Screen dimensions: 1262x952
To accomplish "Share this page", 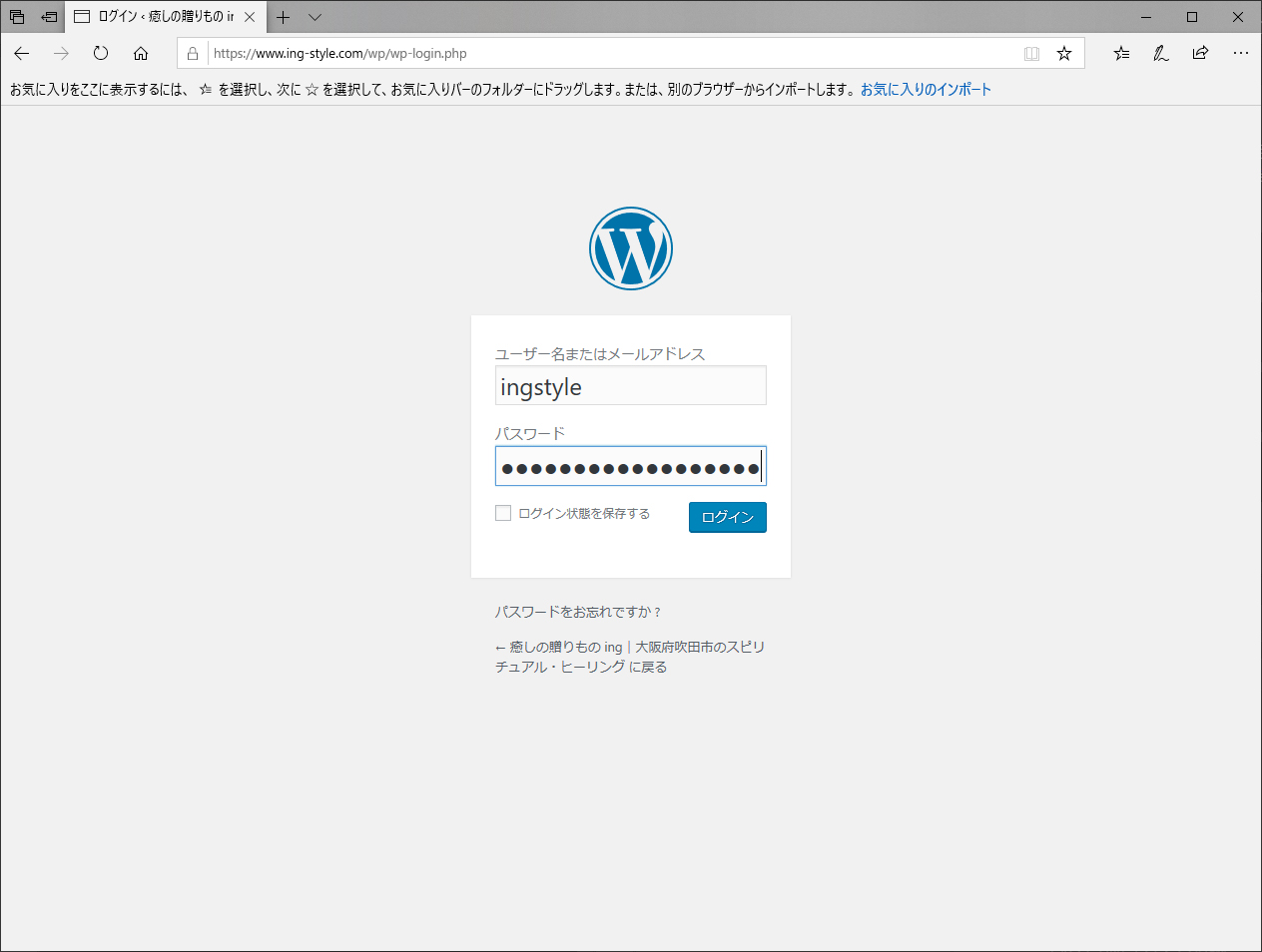I will click(1200, 54).
